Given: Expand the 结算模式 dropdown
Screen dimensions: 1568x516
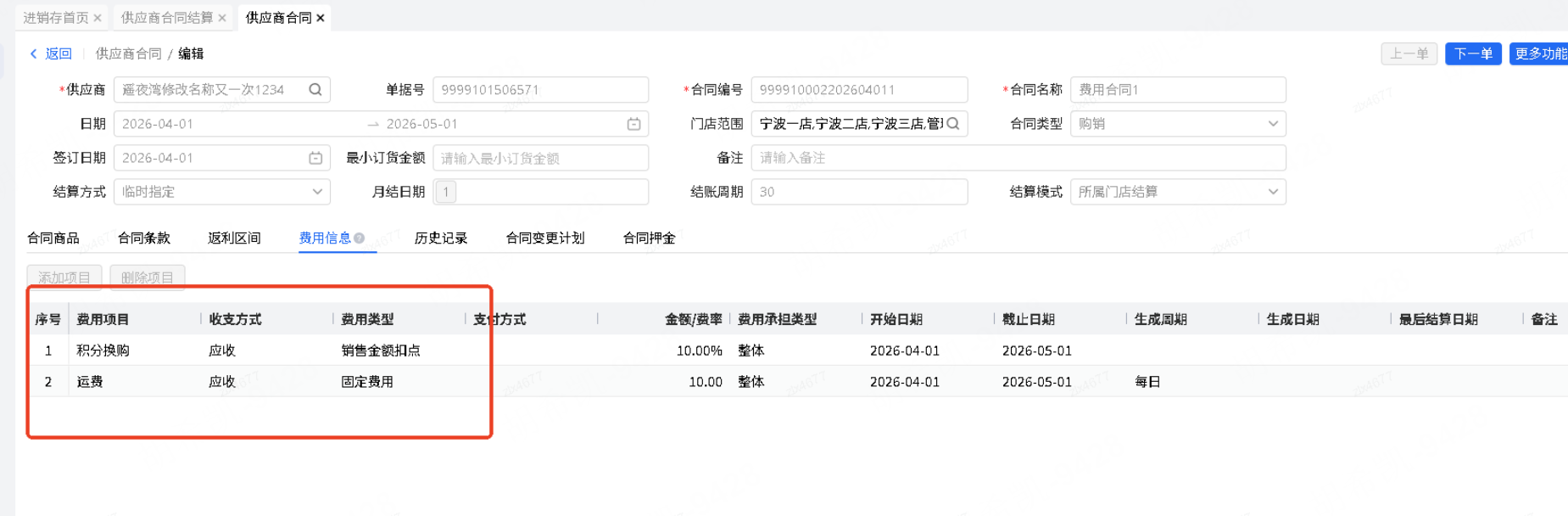Looking at the screenshot, I should [x=1272, y=192].
